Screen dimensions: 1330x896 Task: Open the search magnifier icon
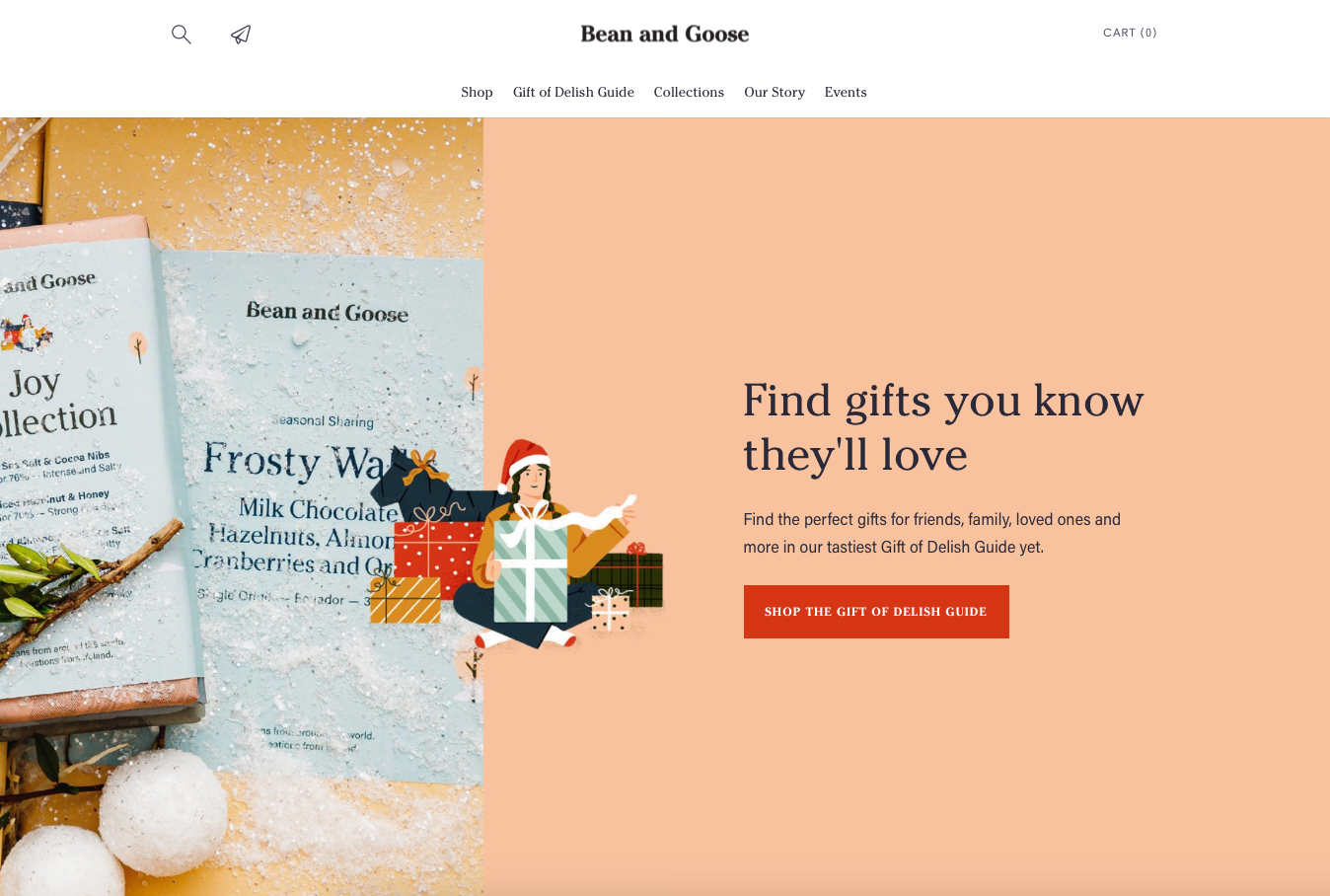182,35
